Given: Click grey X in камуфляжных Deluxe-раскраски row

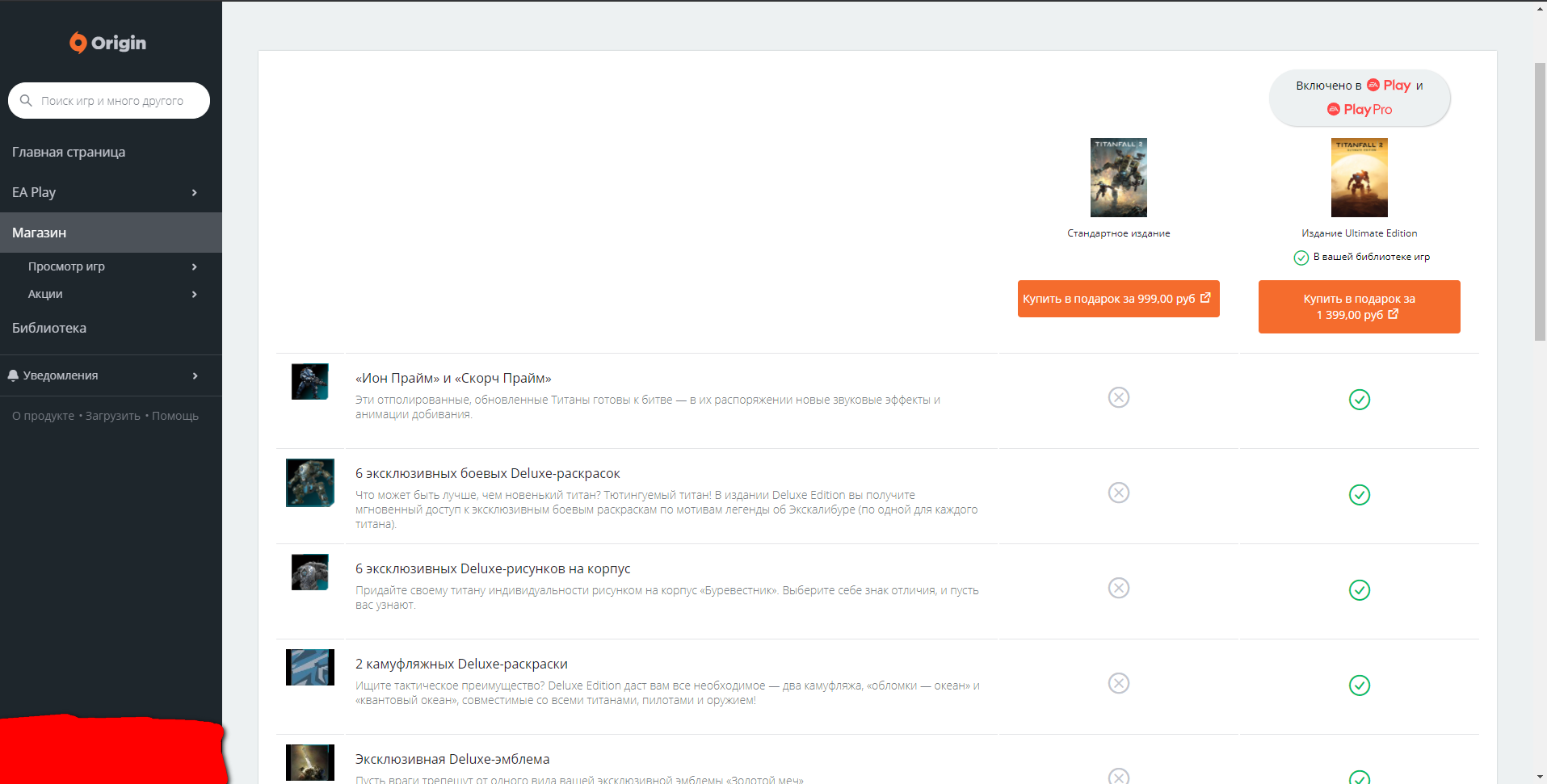Looking at the screenshot, I should click(x=1119, y=683).
